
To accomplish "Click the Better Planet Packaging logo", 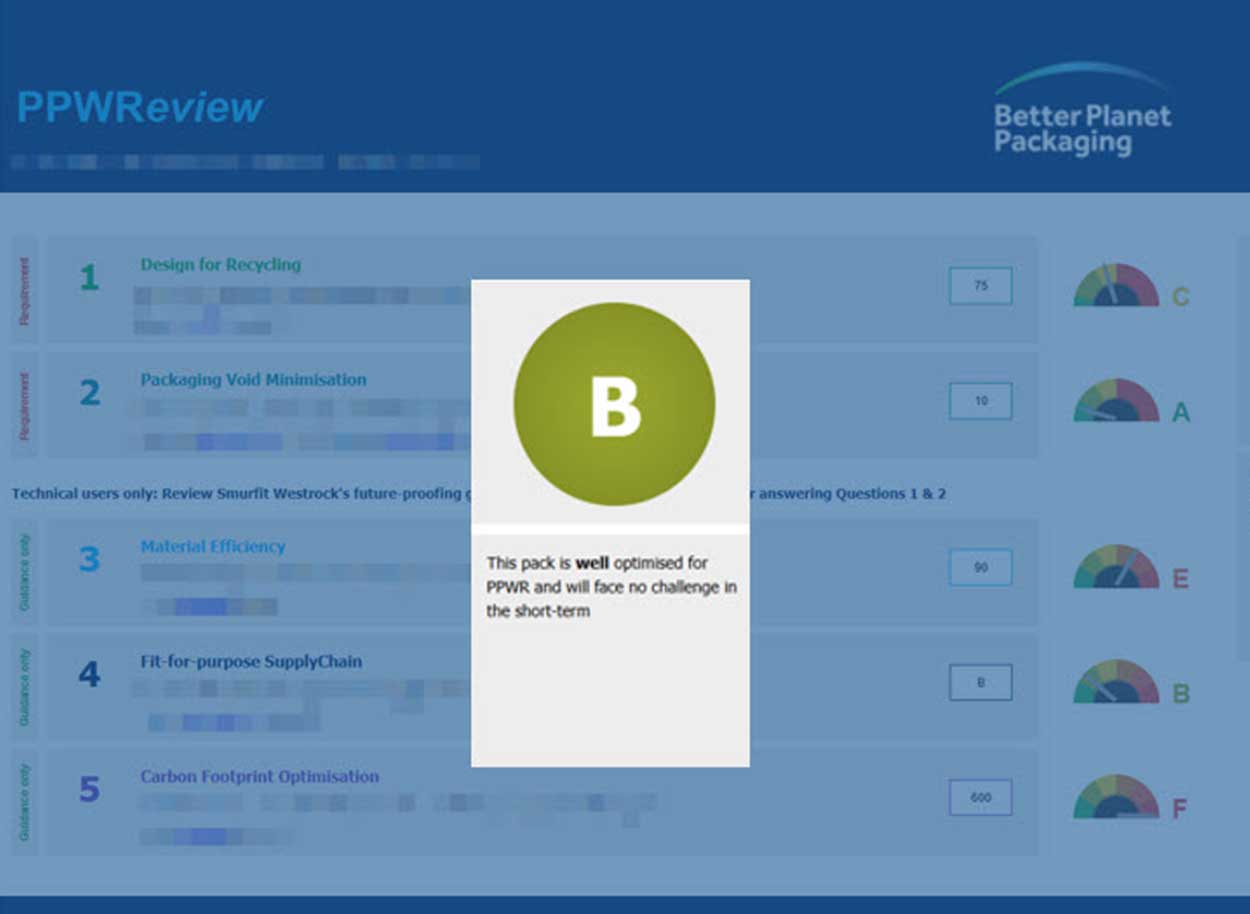I will tap(1083, 111).
